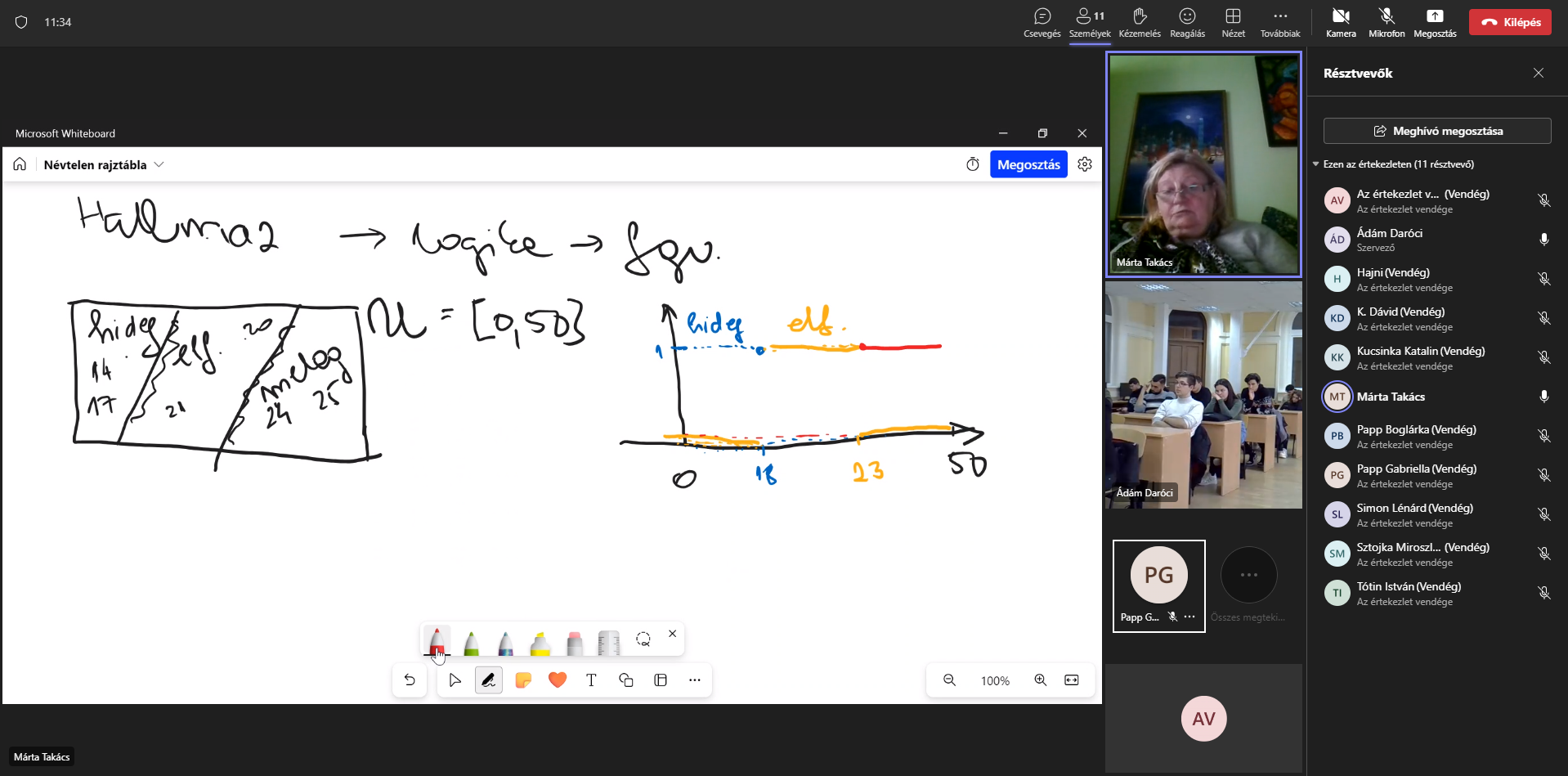This screenshot has width=1568, height=776.
Task: Open the whiteboard timer
Action: (973, 164)
